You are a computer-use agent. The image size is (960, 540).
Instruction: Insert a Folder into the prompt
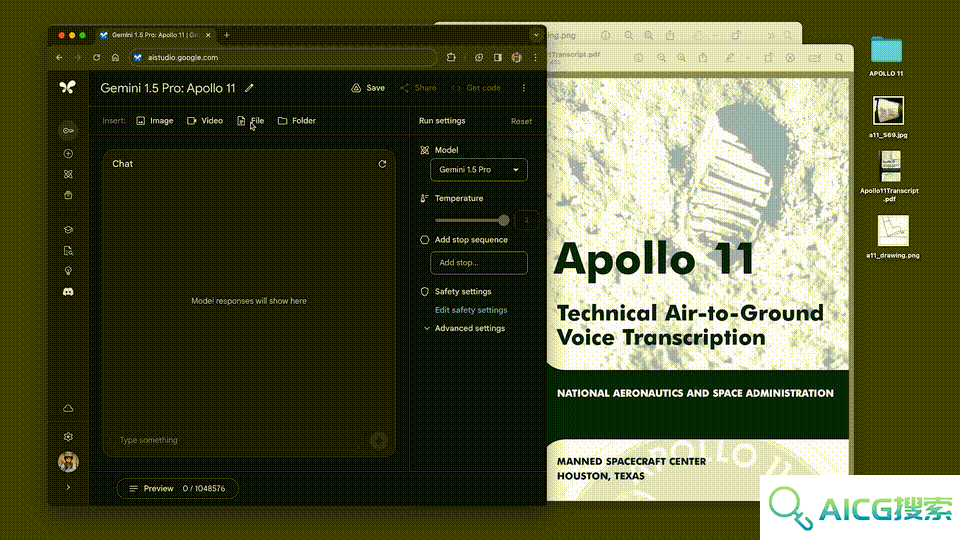(297, 121)
